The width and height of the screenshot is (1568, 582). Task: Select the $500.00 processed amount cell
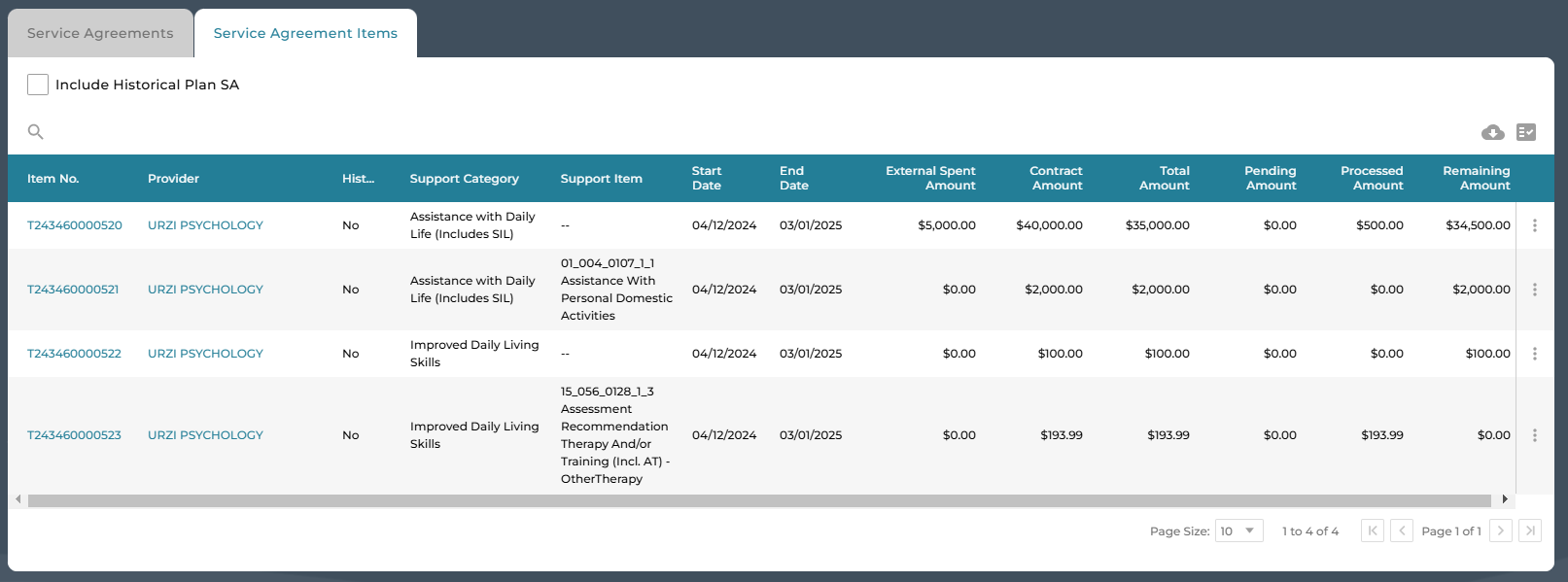[1380, 225]
